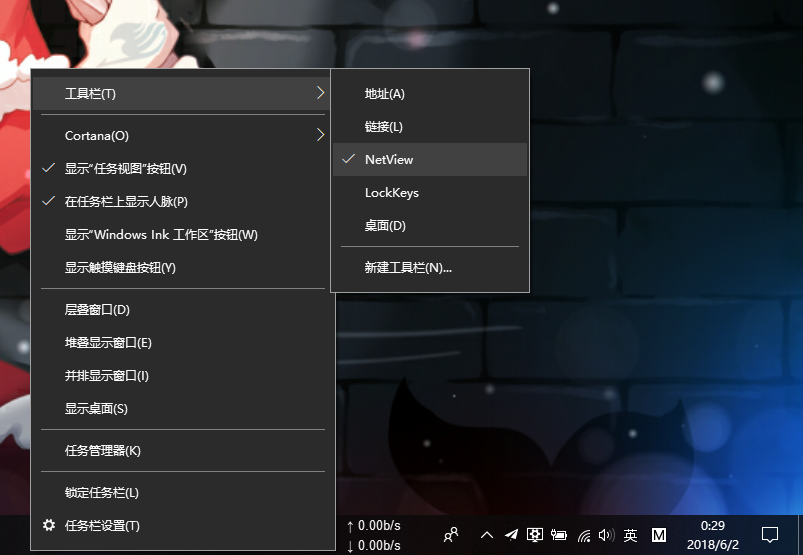Toggle 显示"任务视图"按钮(V) option
This screenshot has height=555, width=803.
coord(183,168)
